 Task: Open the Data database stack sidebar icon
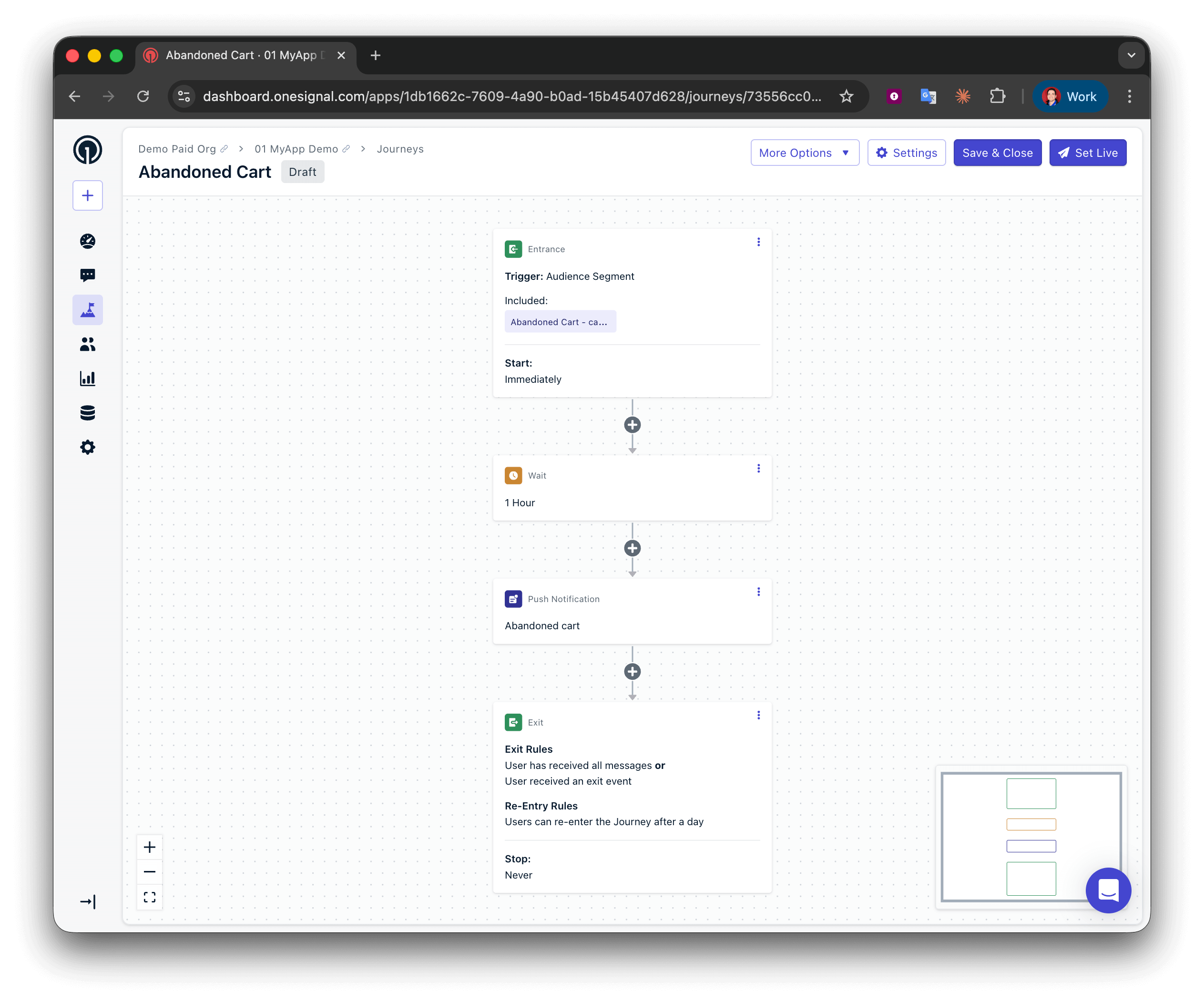click(x=88, y=413)
